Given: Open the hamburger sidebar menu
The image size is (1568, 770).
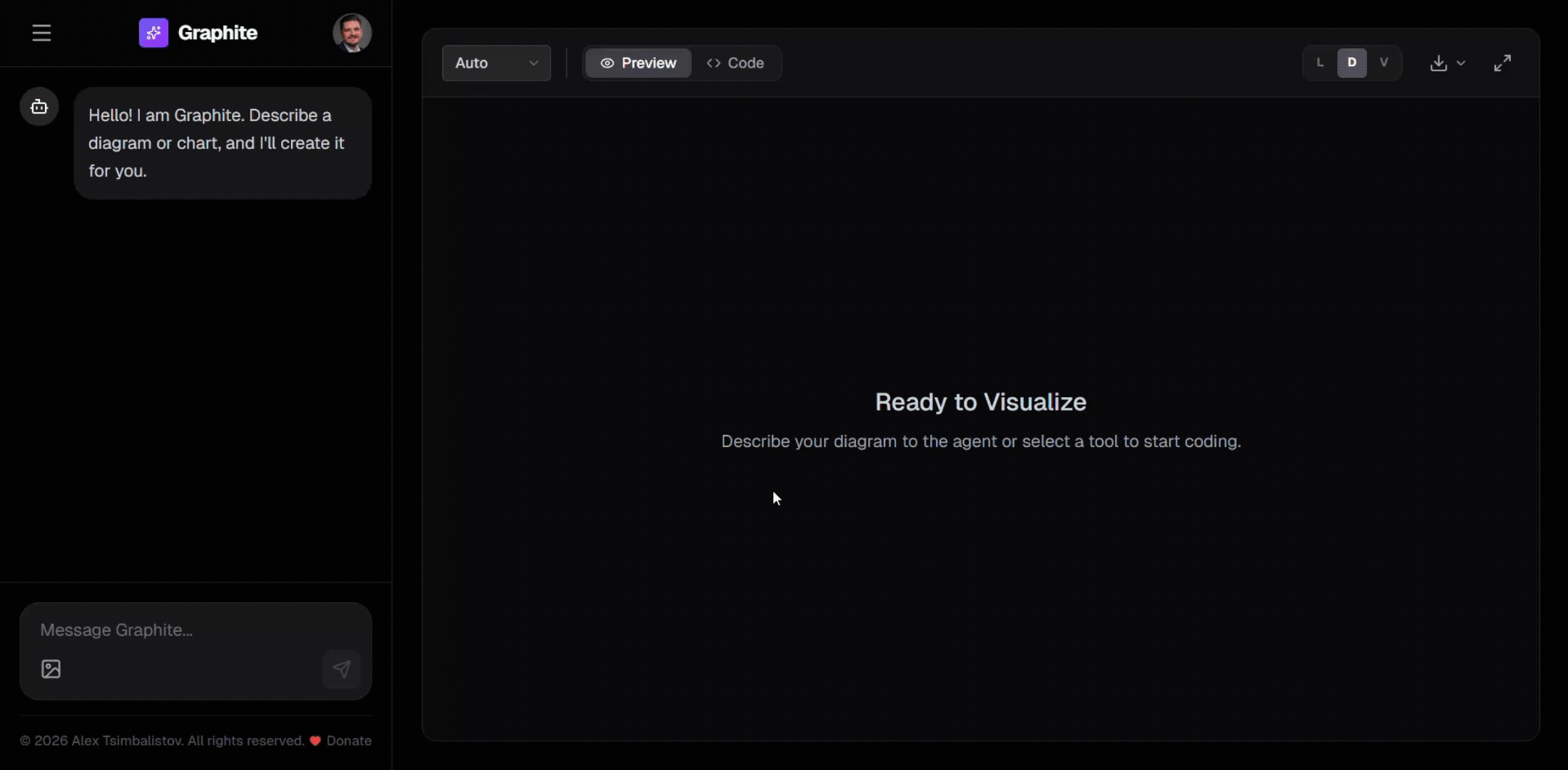Looking at the screenshot, I should [41, 33].
